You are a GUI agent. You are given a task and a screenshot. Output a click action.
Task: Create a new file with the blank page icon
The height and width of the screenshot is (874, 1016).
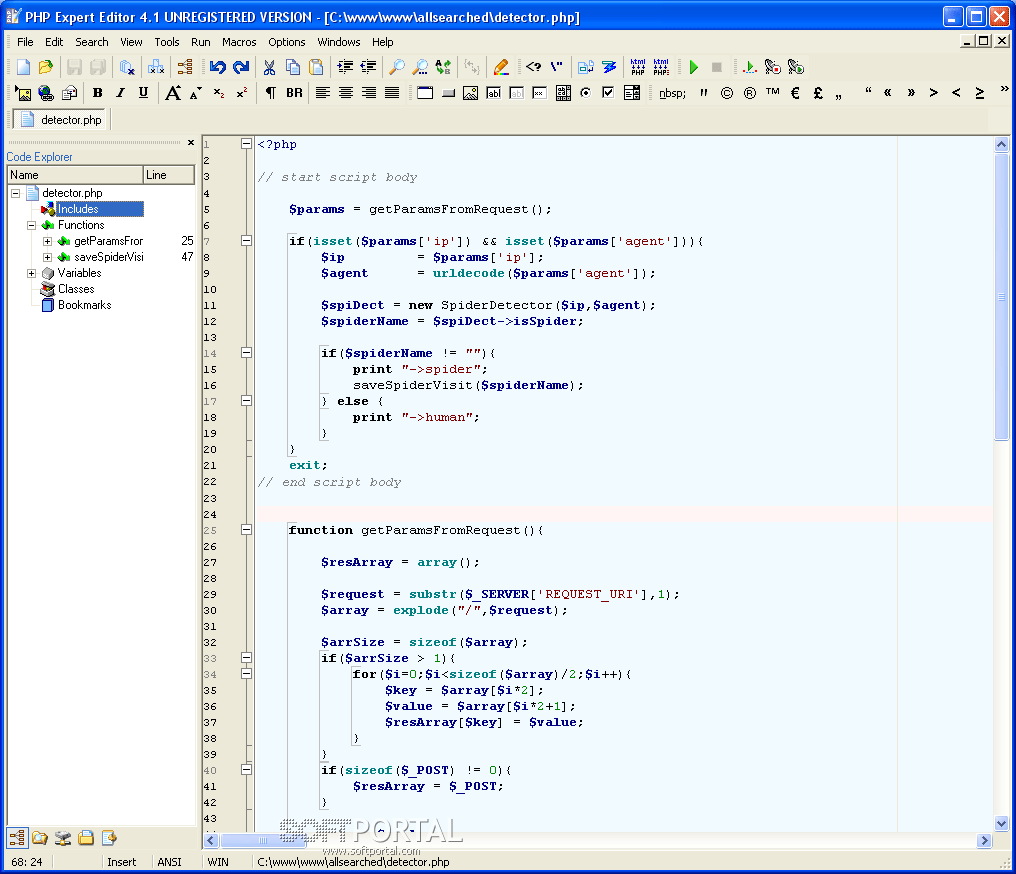pyautogui.click(x=23, y=67)
